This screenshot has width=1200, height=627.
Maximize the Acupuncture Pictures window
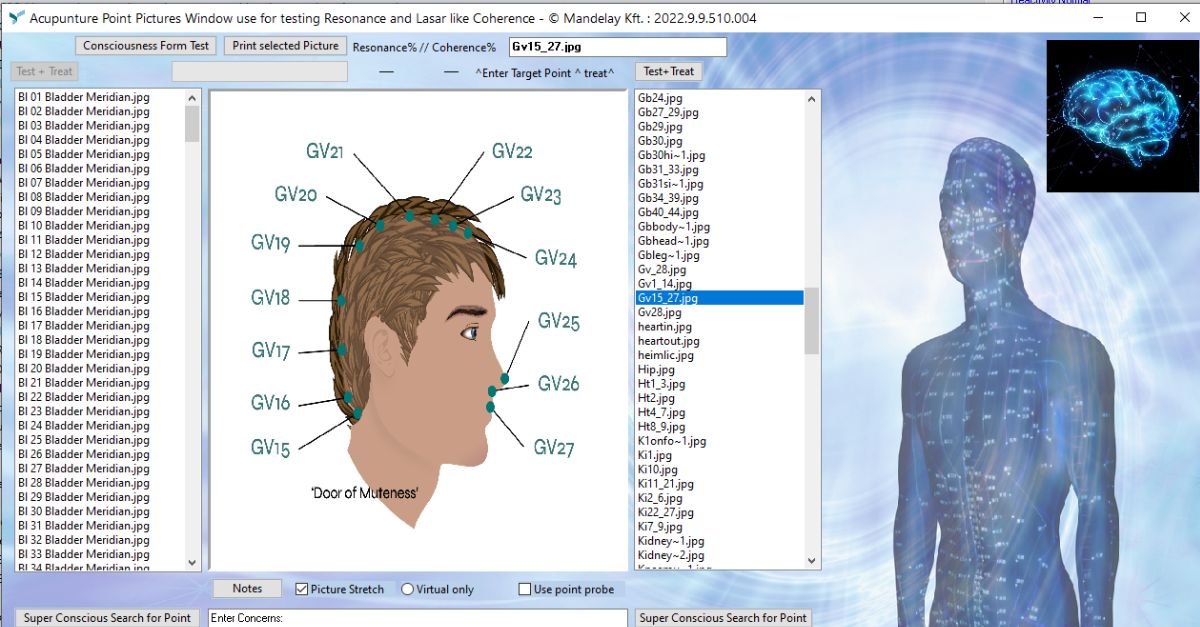pos(1142,17)
